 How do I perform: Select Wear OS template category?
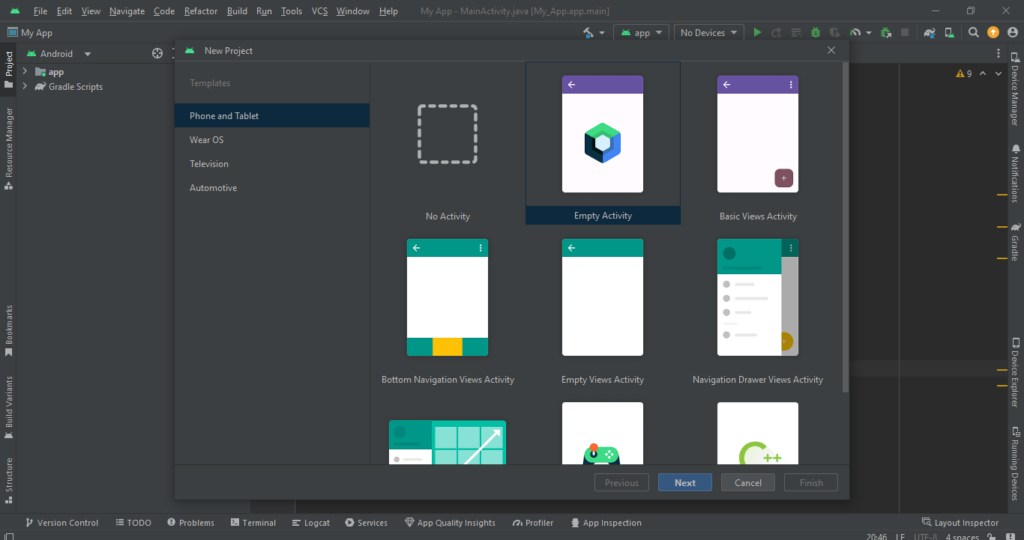click(207, 140)
